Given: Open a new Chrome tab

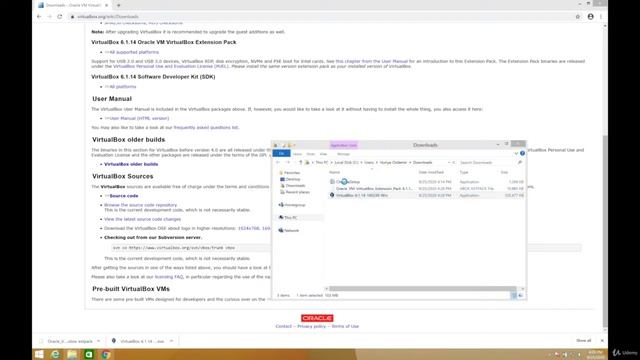Looking at the screenshot, I should click(119, 5).
